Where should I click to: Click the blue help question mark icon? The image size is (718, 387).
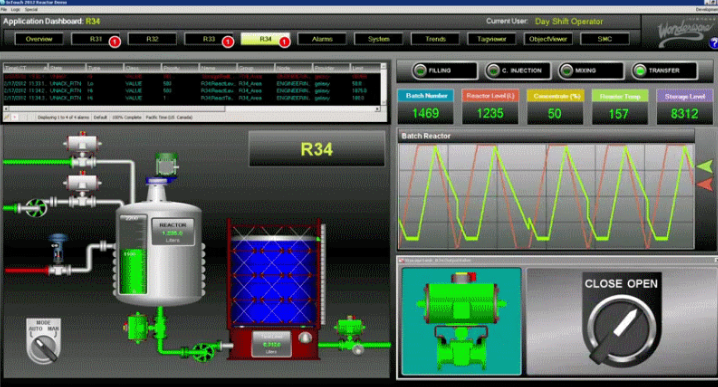pos(713,43)
